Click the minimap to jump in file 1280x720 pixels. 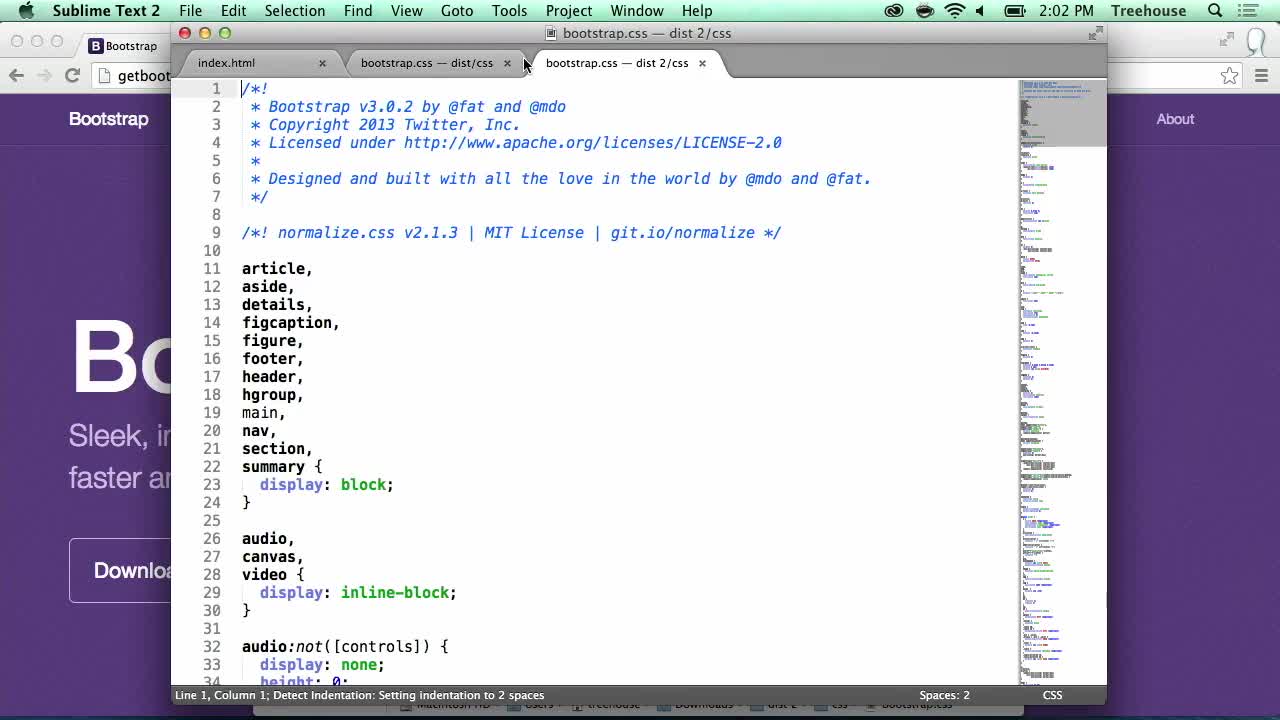point(1062,400)
